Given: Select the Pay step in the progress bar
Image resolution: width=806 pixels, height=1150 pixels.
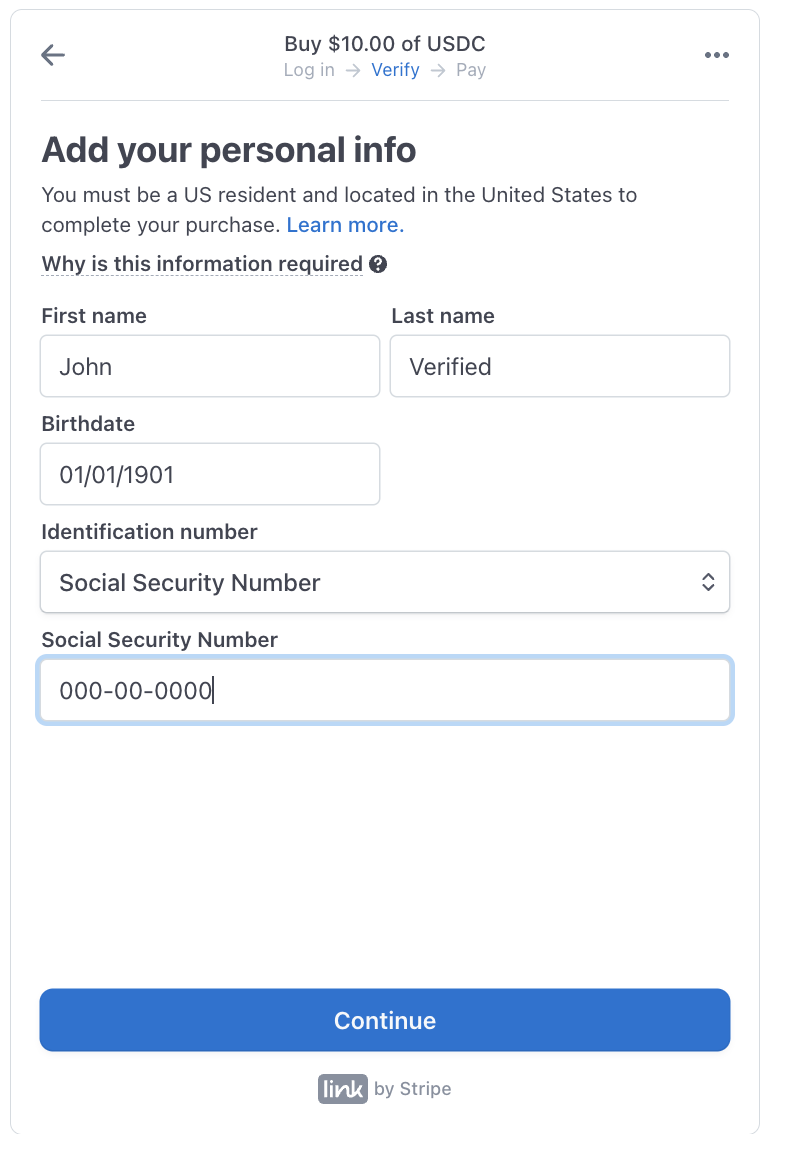Looking at the screenshot, I should [471, 70].
